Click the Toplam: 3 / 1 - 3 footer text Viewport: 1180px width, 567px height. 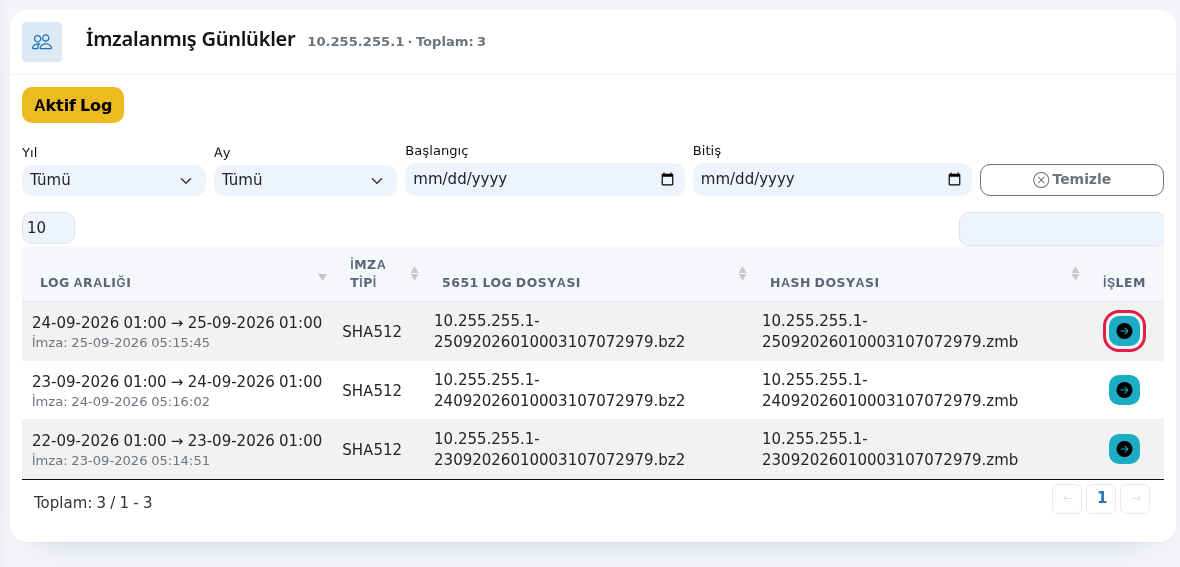click(x=93, y=502)
